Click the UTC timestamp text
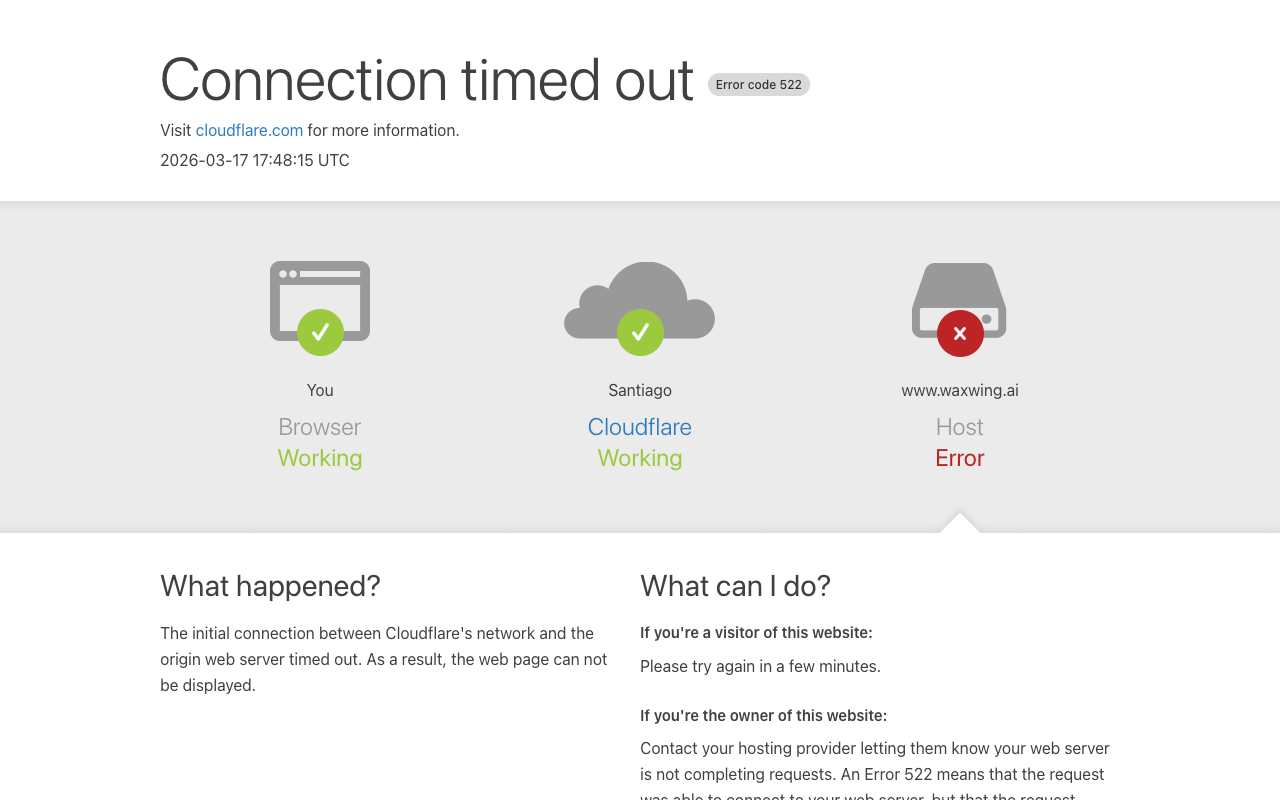This screenshot has height=800, width=1280. click(255, 160)
